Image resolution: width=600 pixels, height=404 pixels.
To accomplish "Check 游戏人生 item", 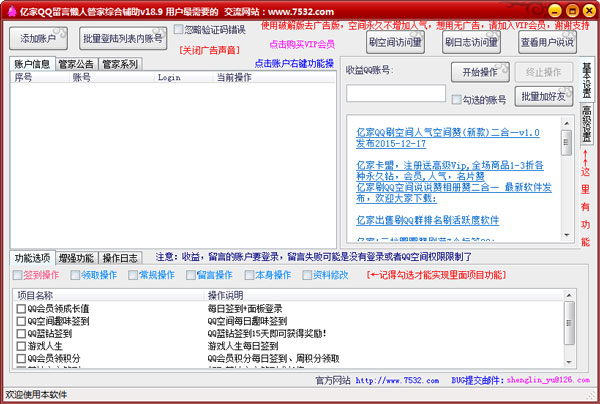I will point(21,346).
